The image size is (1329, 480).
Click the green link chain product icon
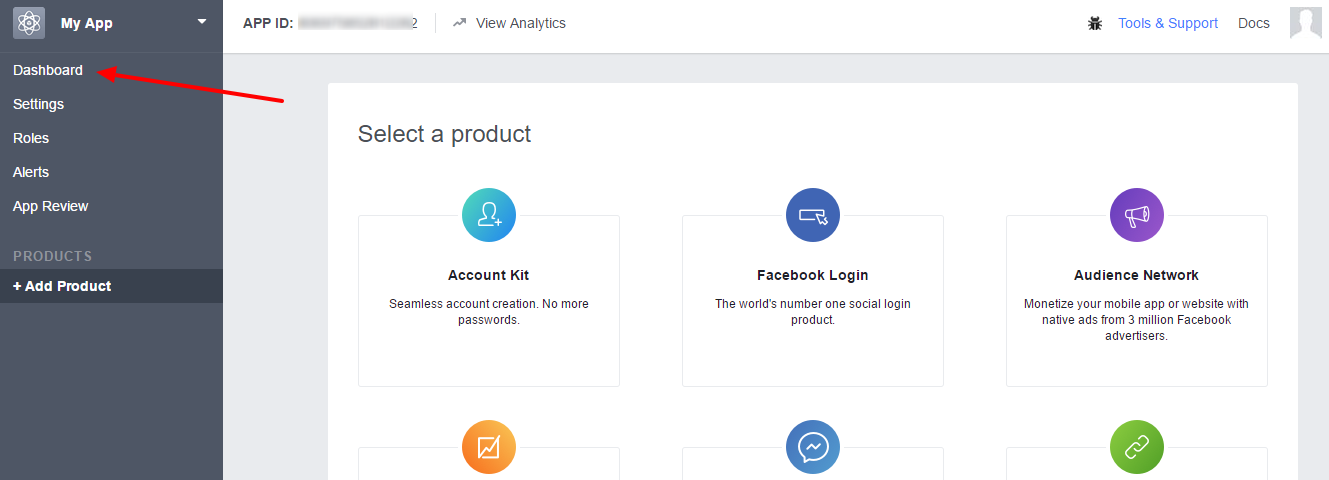pos(1137,447)
